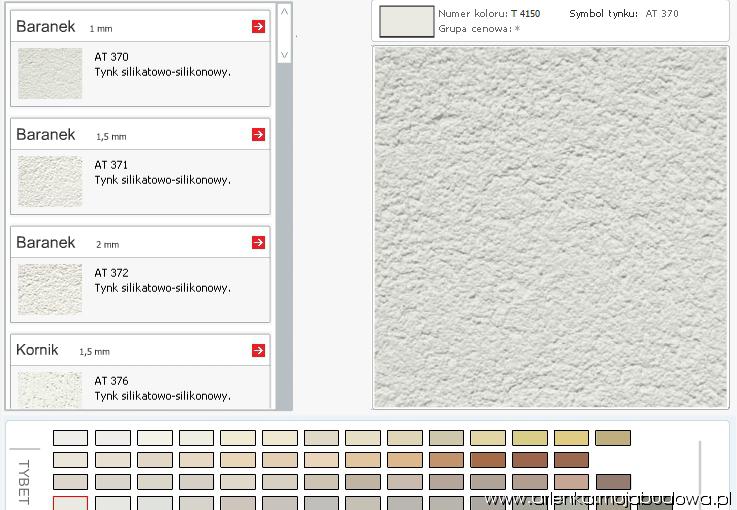Screen dimensions: 737x510
Task: Click red arrow icon for Baranek 2 mm
Action: [259, 242]
